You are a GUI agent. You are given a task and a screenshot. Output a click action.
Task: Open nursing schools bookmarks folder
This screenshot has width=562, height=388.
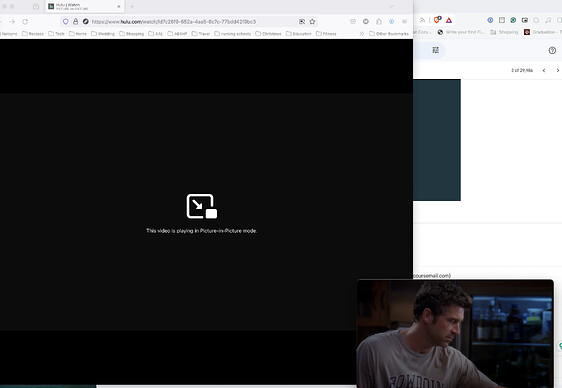click(x=233, y=34)
